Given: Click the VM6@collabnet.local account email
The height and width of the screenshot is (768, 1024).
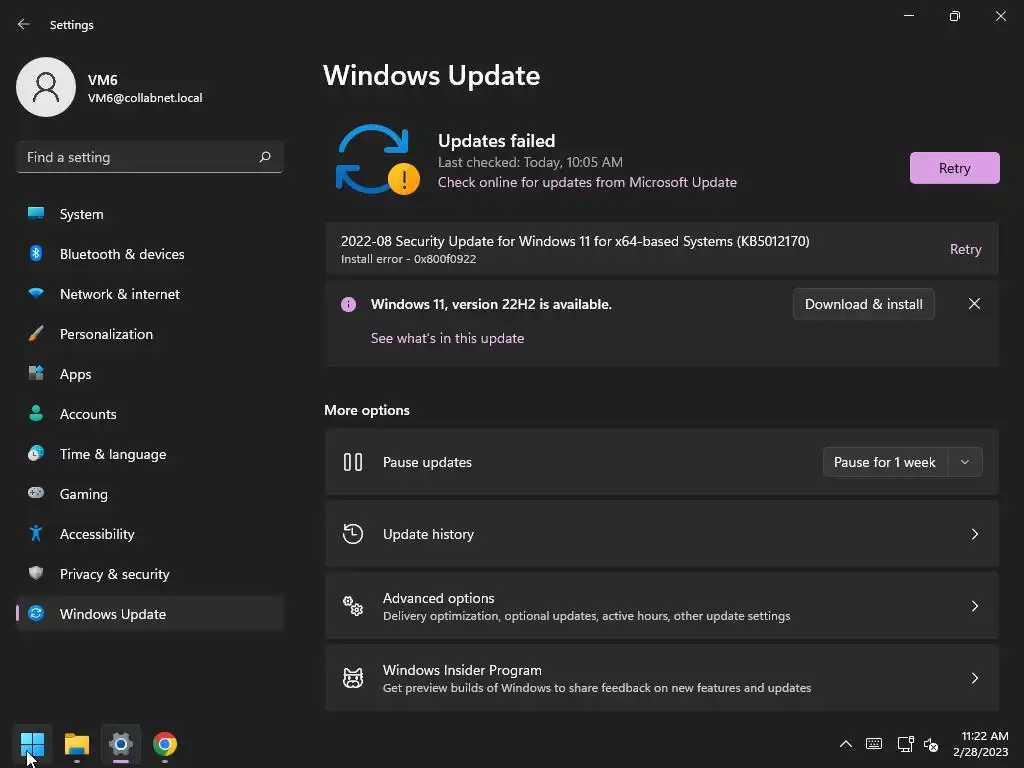Looking at the screenshot, I should (145, 98).
